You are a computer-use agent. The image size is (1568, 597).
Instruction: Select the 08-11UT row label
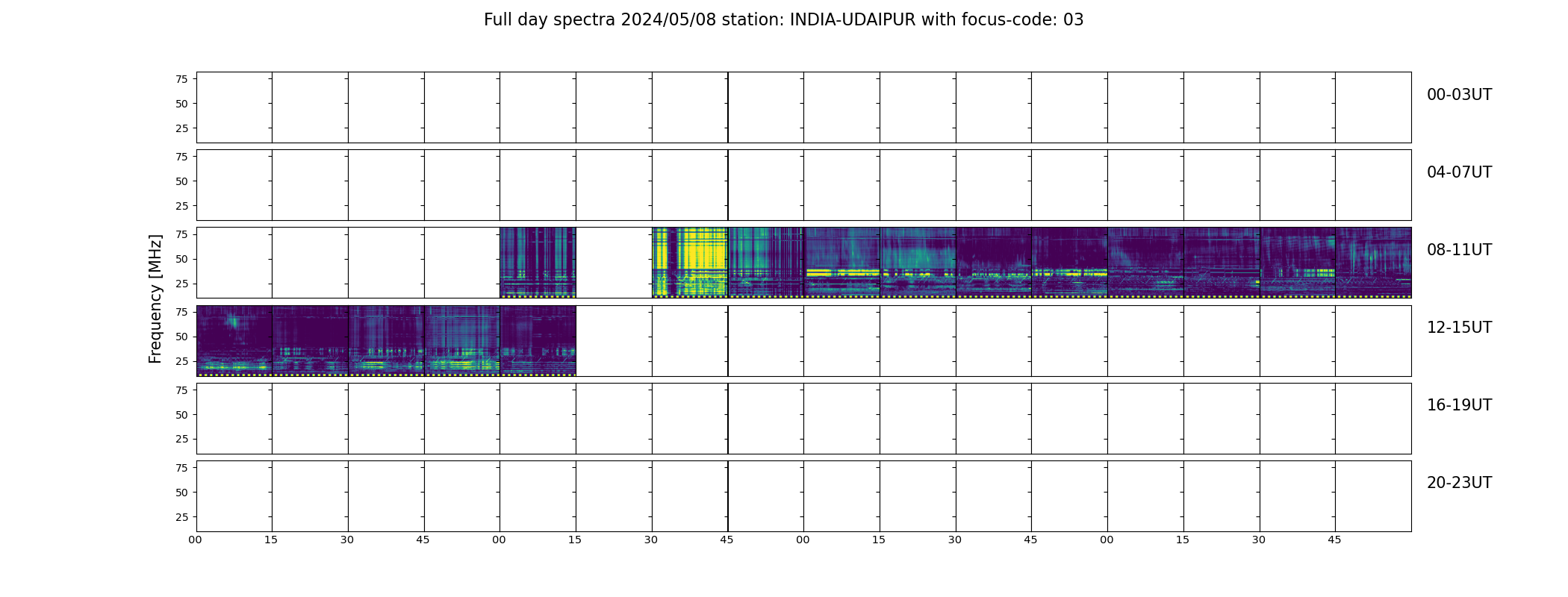[1459, 250]
